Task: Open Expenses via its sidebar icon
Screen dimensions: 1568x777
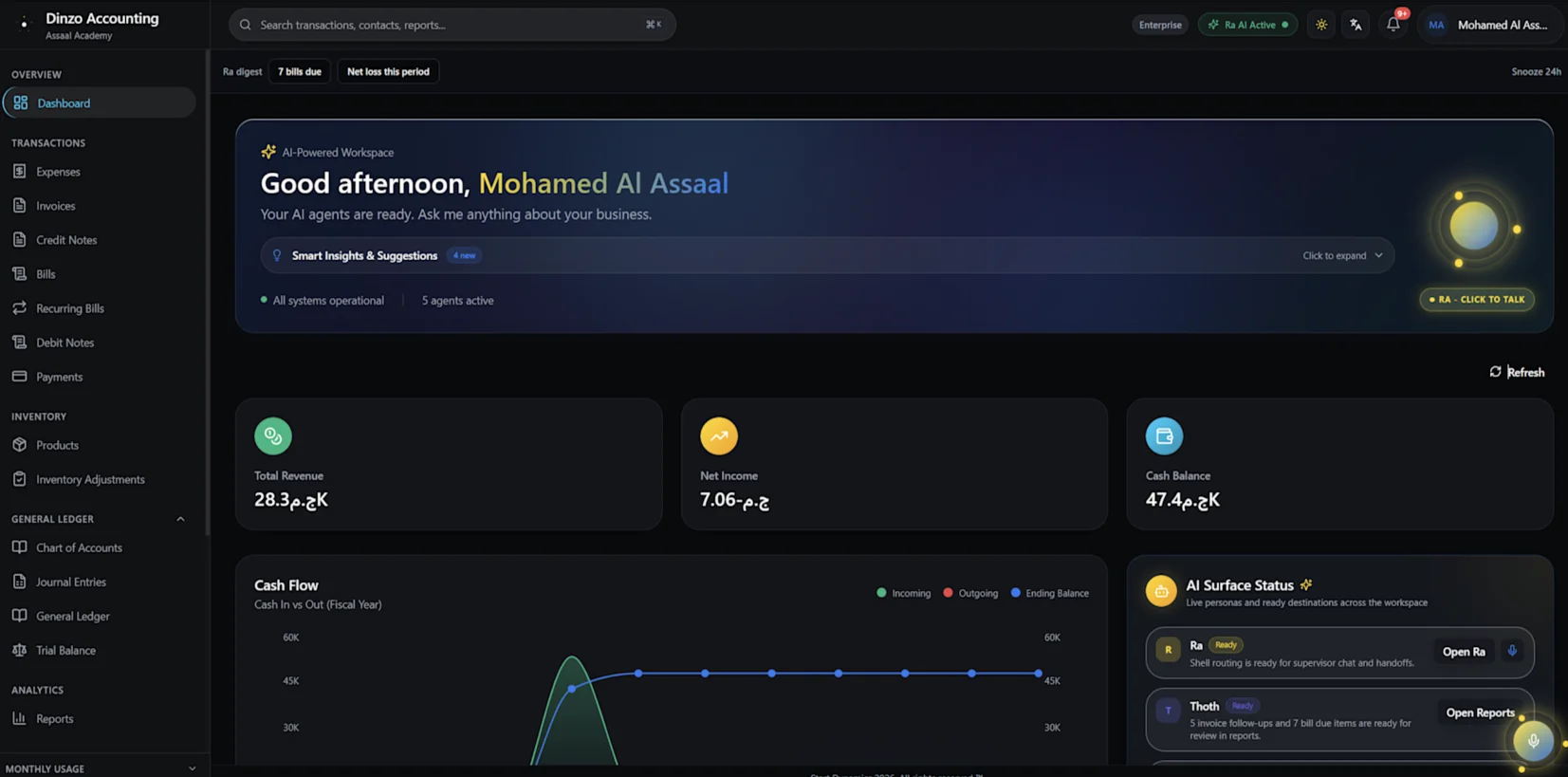Action: [x=19, y=172]
